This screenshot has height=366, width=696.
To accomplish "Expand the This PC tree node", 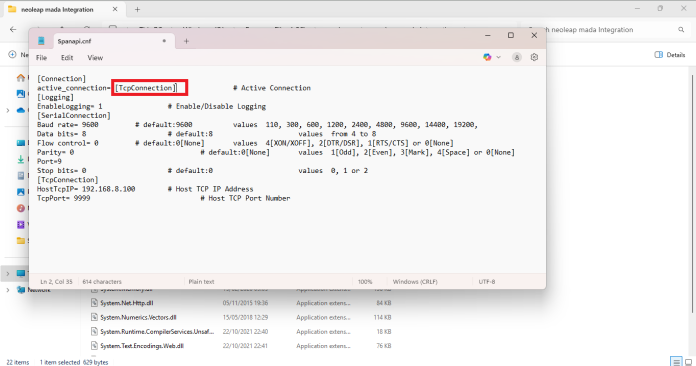I will click(x=8, y=273).
